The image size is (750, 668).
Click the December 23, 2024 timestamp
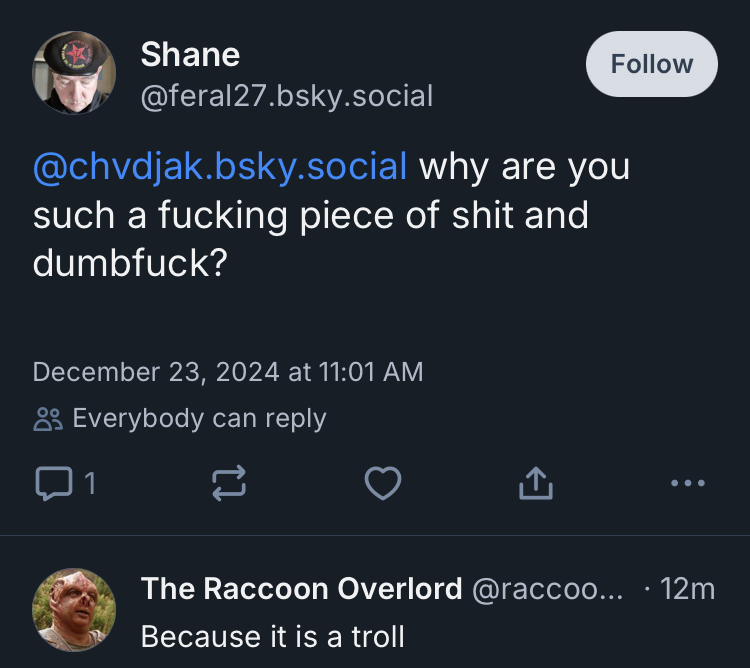pyautogui.click(x=228, y=372)
